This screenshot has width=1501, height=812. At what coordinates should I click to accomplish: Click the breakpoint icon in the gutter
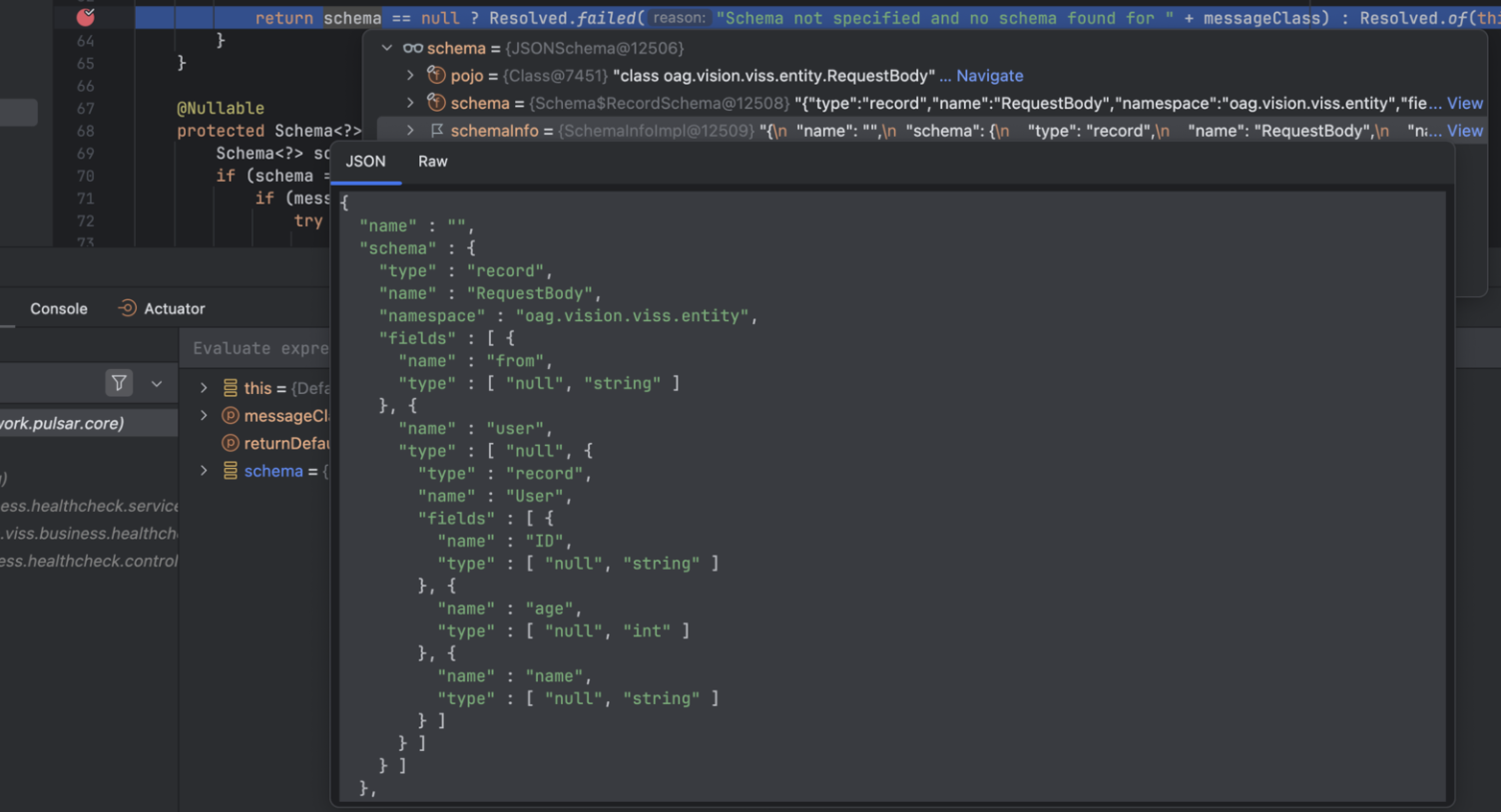86,16
